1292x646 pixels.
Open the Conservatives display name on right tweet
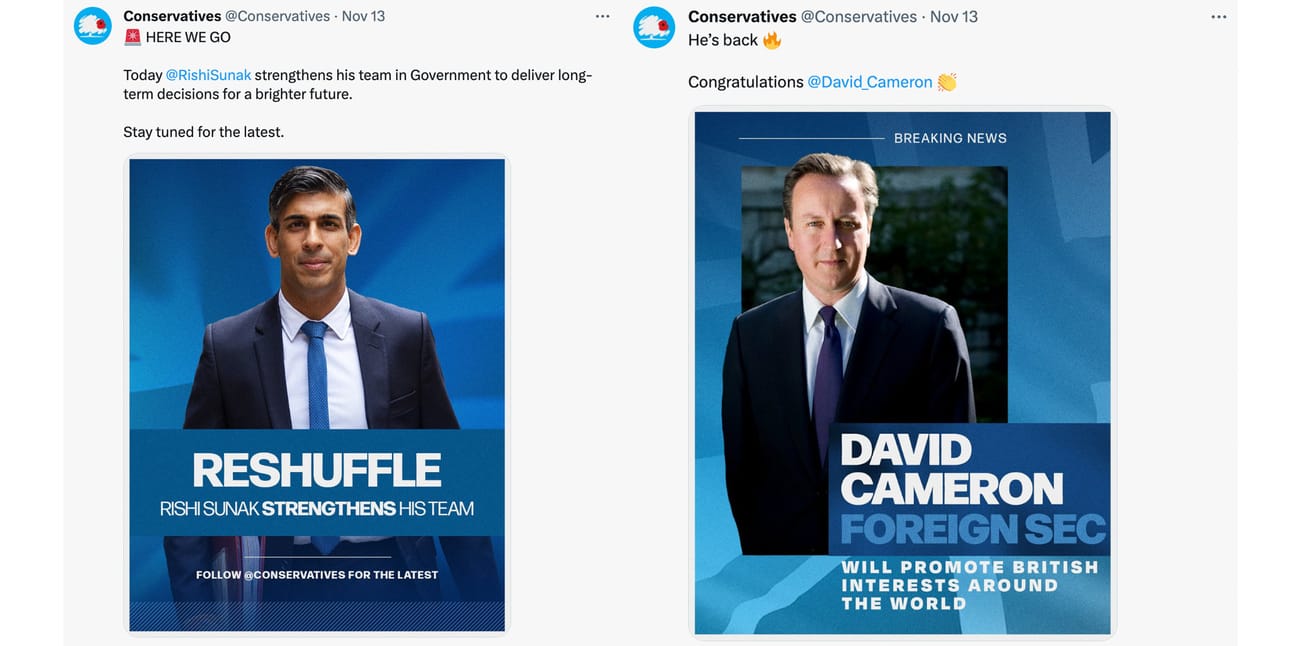tap(742, 17)
